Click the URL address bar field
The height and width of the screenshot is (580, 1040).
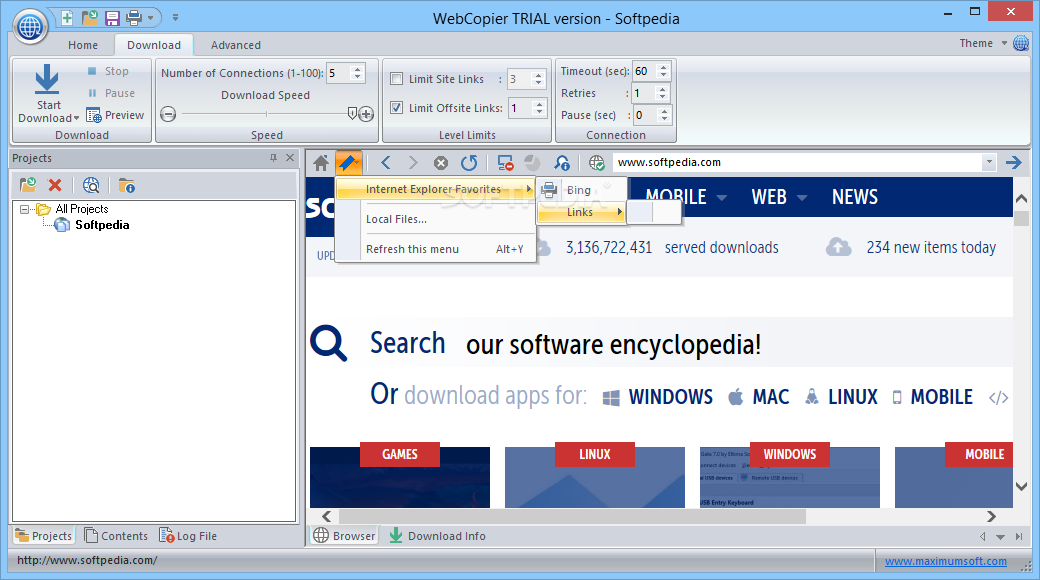[x=798, y=163]
